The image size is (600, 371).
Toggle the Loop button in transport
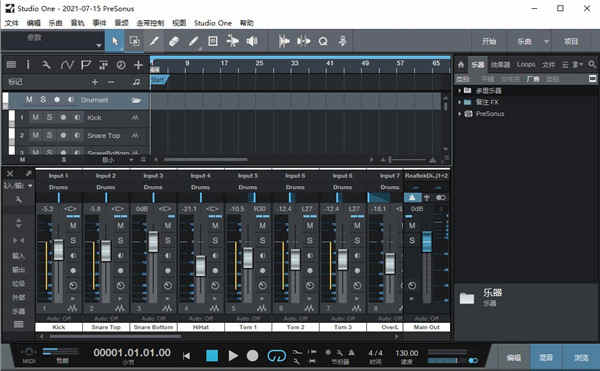click(277, 356)
